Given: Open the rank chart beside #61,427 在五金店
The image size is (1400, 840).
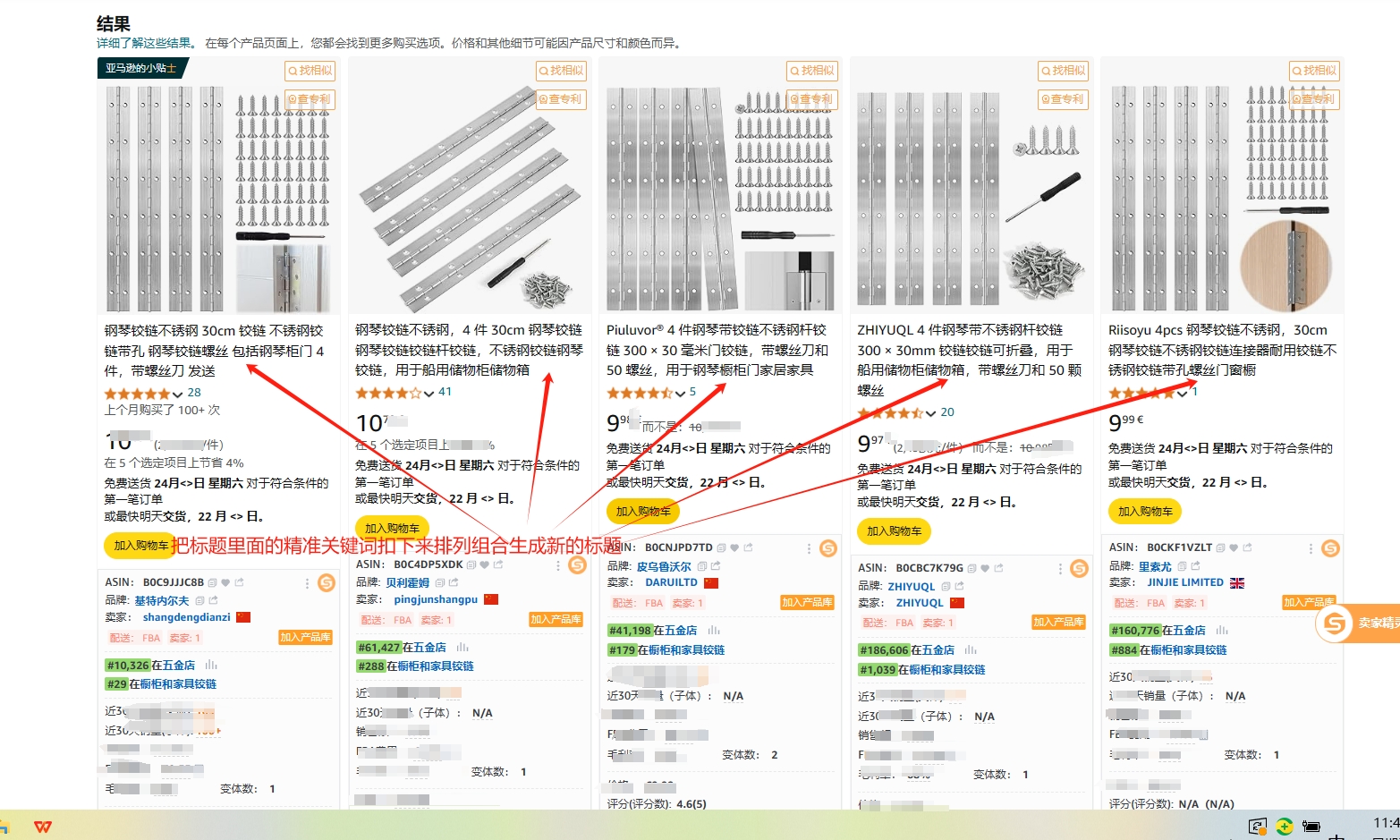Looking at the screenshot, I should pyautogui.click(x=462, y=648).
